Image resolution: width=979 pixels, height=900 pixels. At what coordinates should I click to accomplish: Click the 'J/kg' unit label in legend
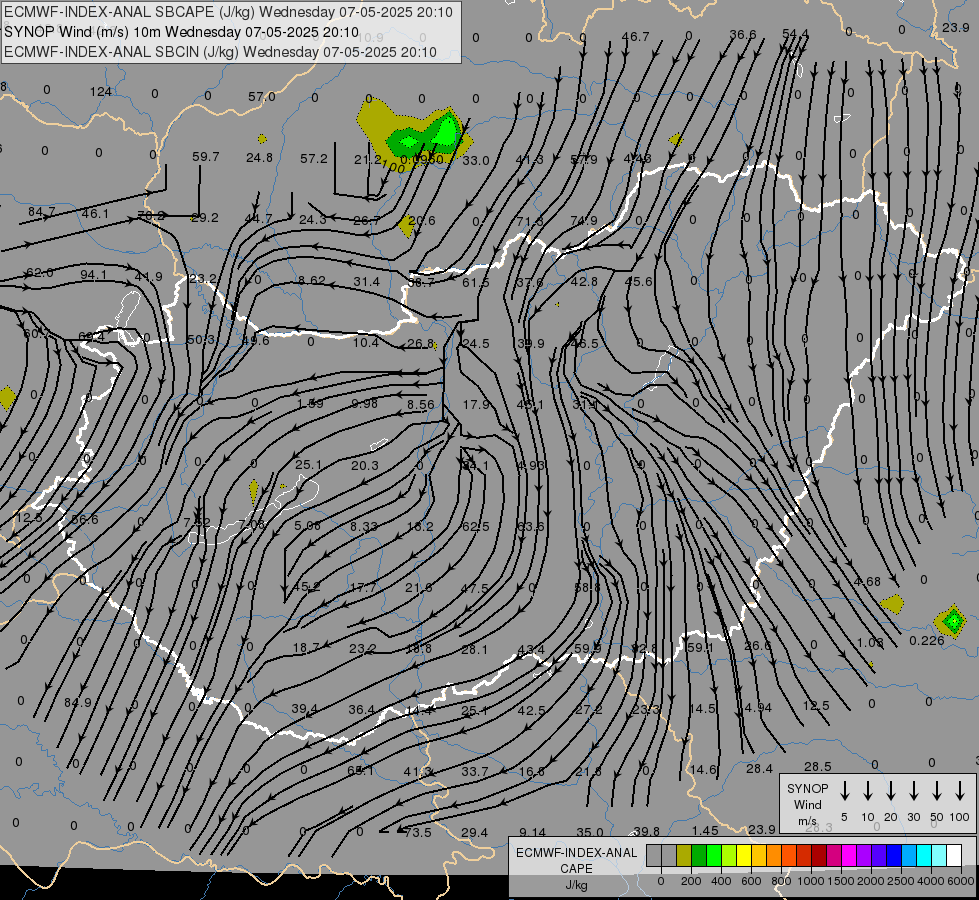click(x=576, y=885)
